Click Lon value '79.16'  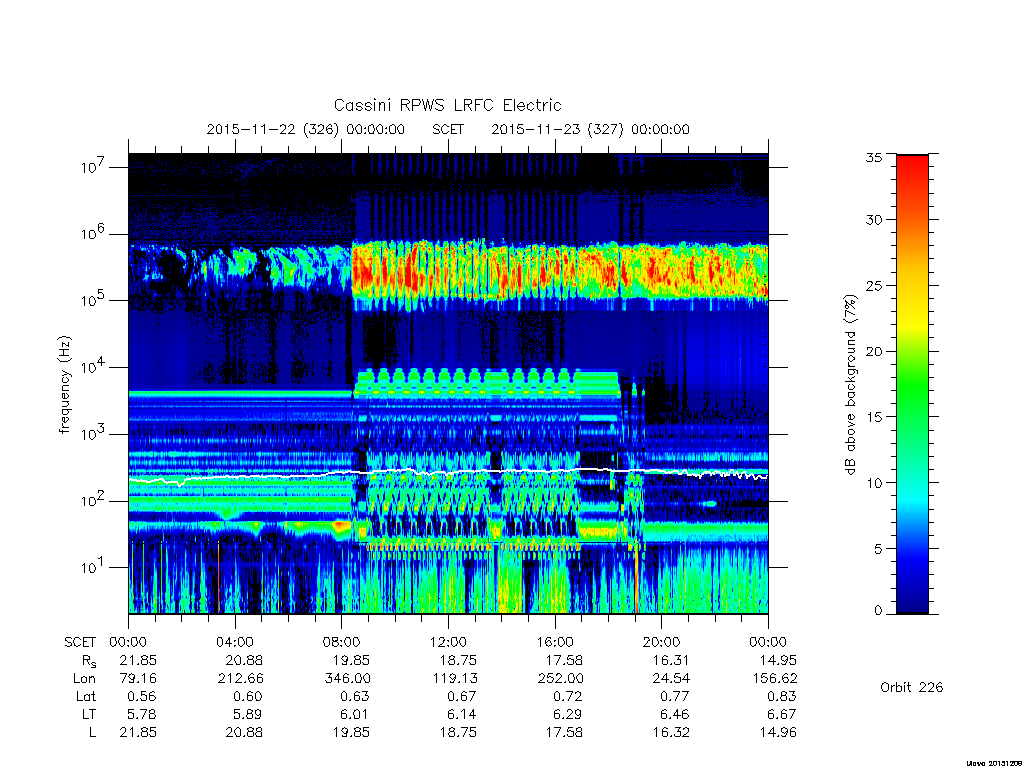138,679
